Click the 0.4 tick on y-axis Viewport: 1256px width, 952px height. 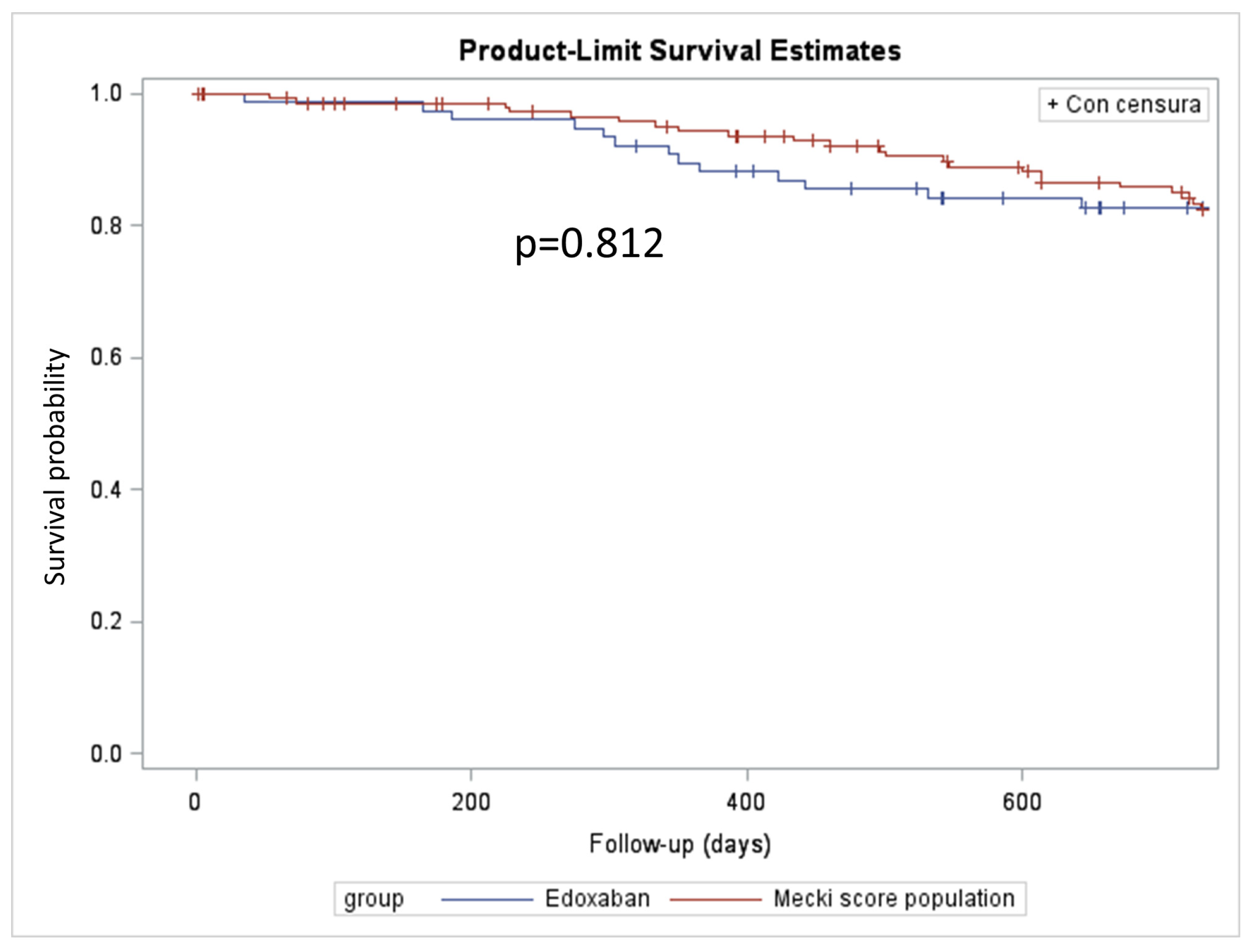pyautogui.click(x=106, y=490)
